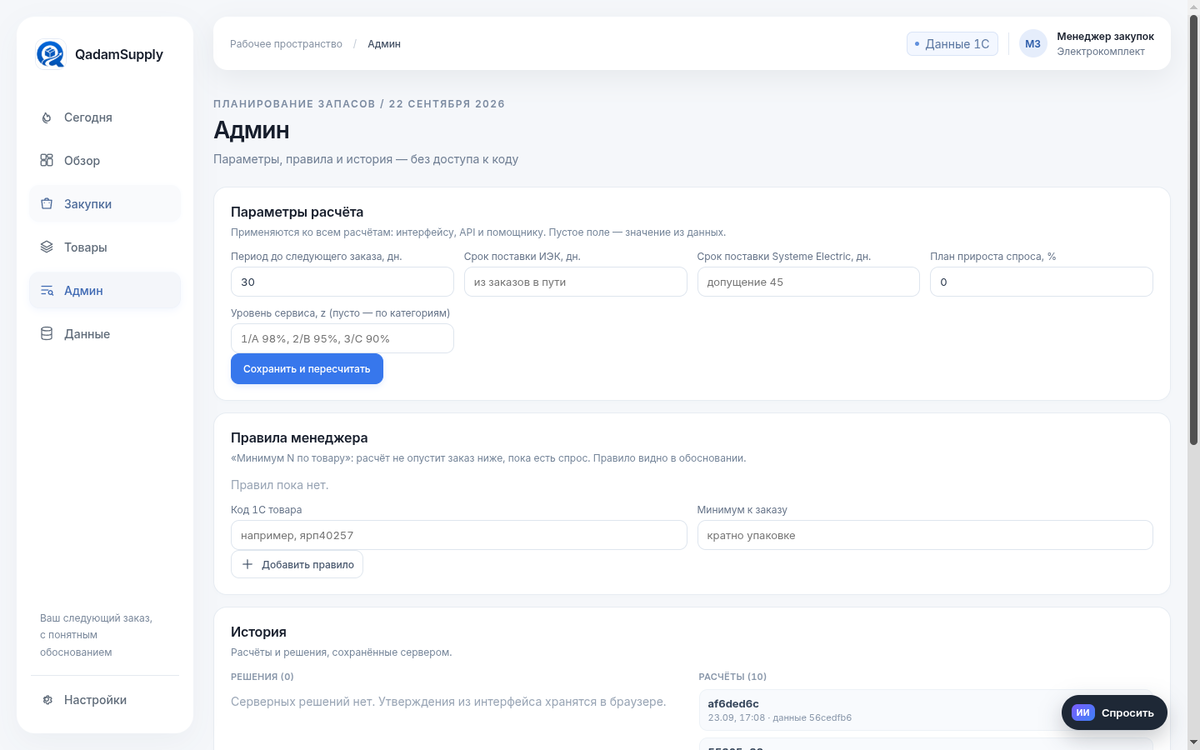Click Сохранить и пересчитать button

pos(307,369)
